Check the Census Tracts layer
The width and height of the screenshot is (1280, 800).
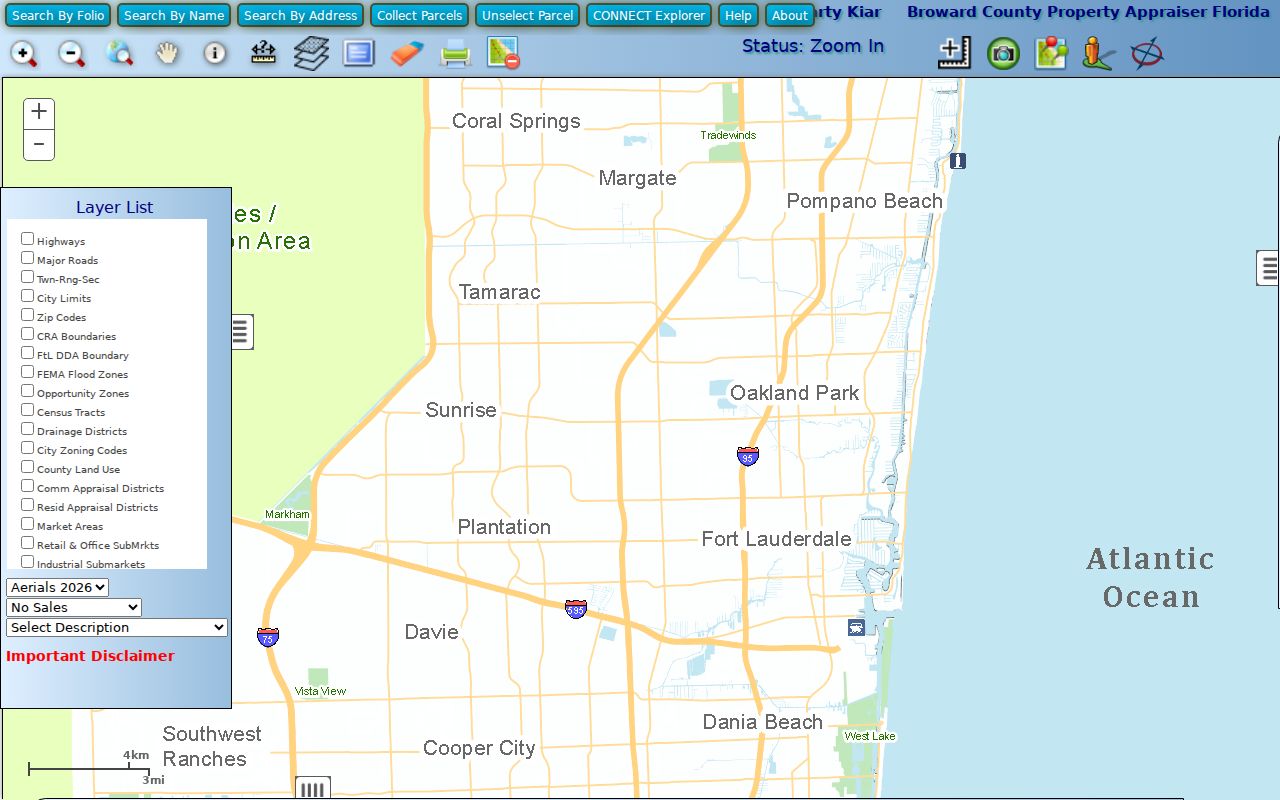[x=28, y=410]
